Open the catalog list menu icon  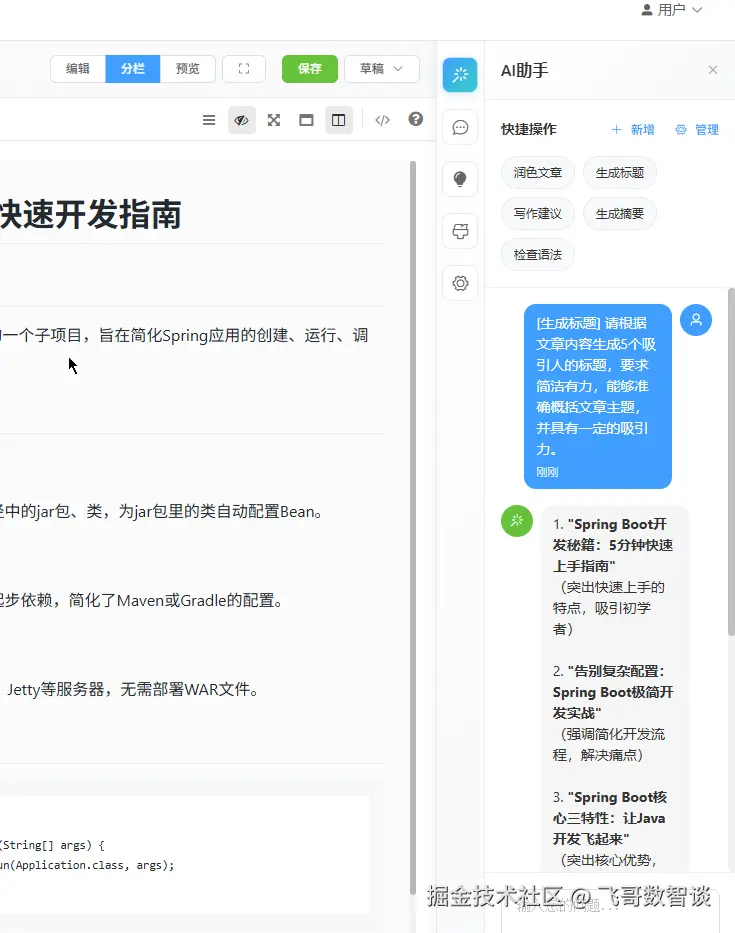pyautogui.click(x=209, y=120)
